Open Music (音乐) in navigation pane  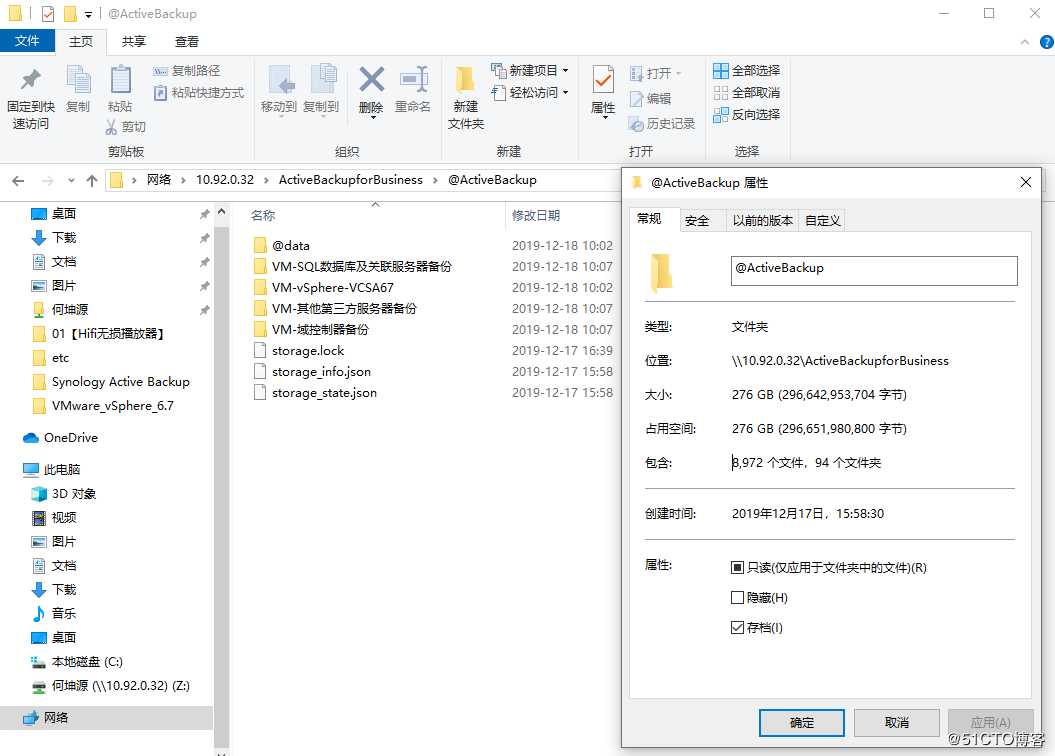(x=54, y=613)
